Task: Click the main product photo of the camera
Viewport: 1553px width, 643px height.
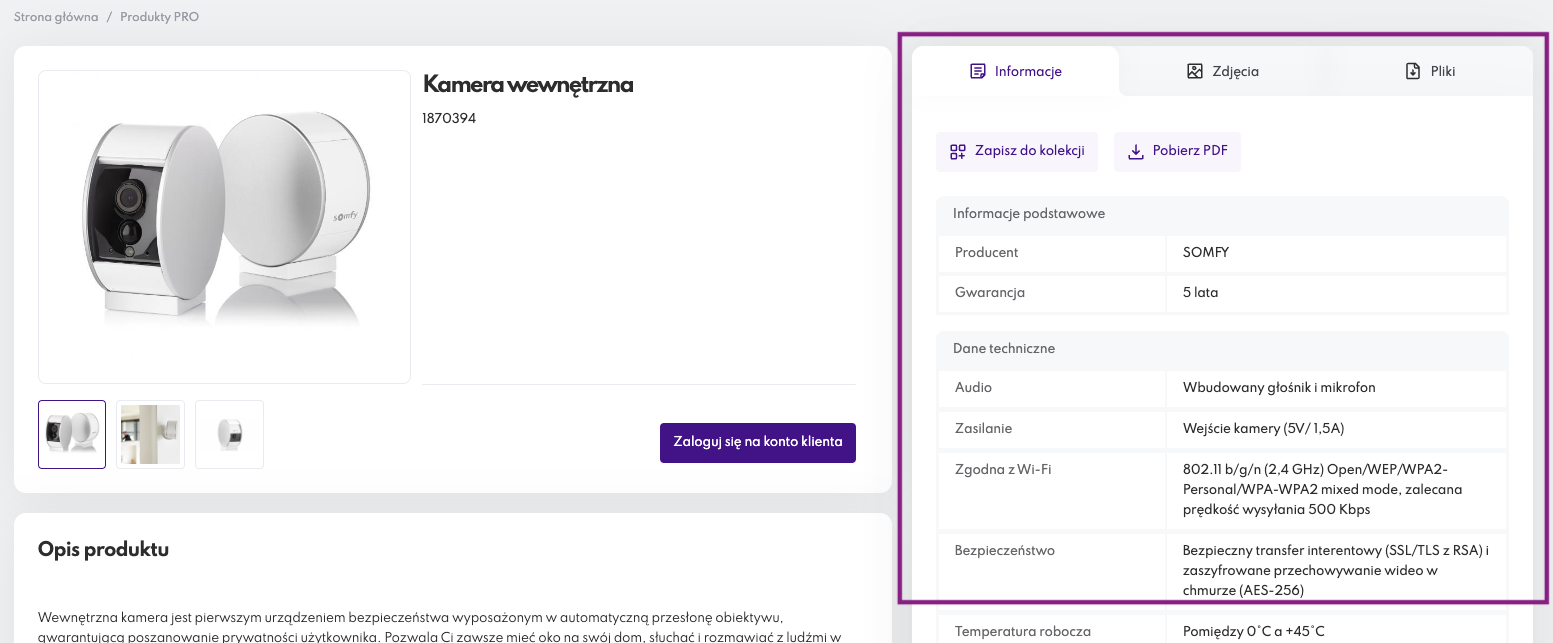Action: pos(223,226)
